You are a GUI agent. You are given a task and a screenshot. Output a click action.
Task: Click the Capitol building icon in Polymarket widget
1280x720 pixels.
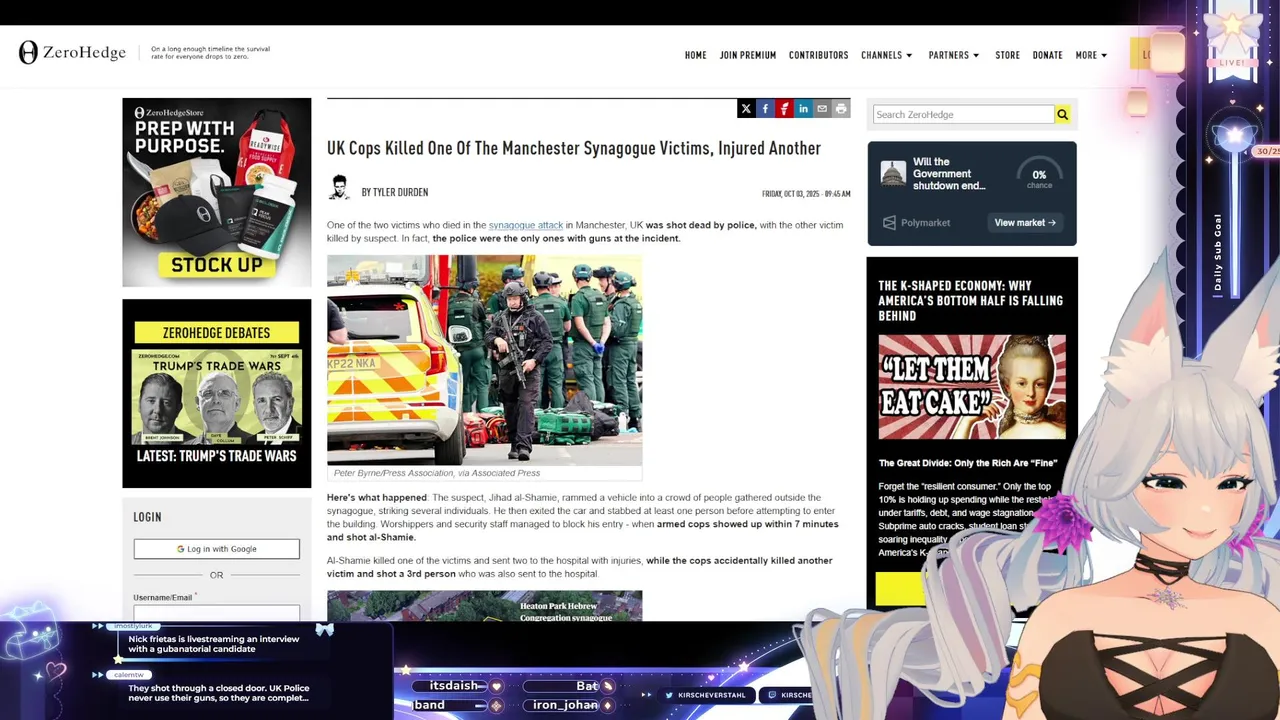pyautogui.click(x=893, y=174)
